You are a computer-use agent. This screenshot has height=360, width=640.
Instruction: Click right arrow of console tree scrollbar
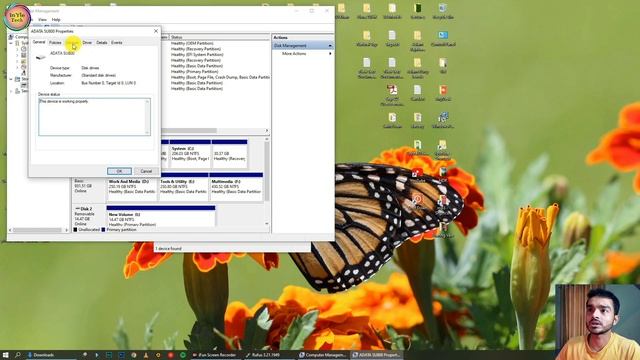[x=67, y=230]
